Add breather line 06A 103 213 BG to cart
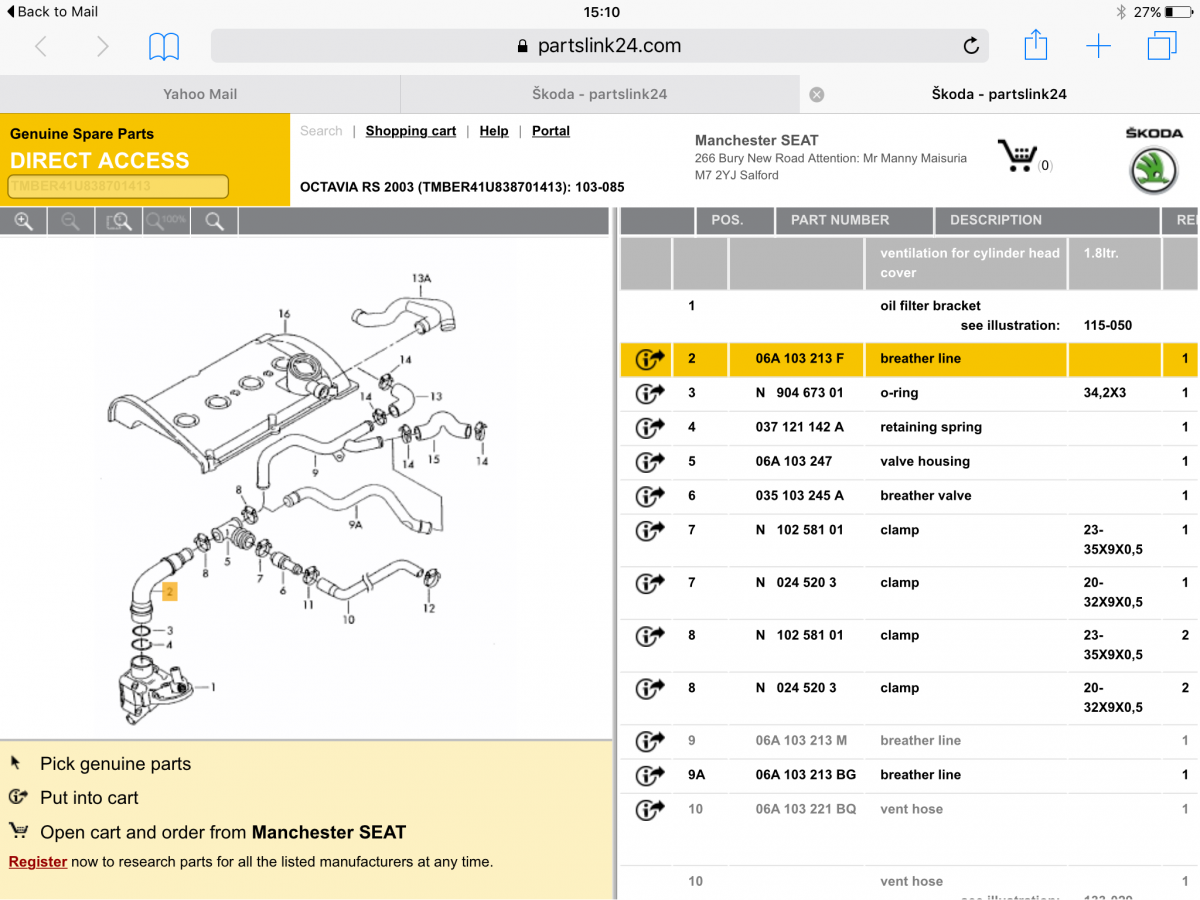The image size is (1200, 900). click(650, 775)
